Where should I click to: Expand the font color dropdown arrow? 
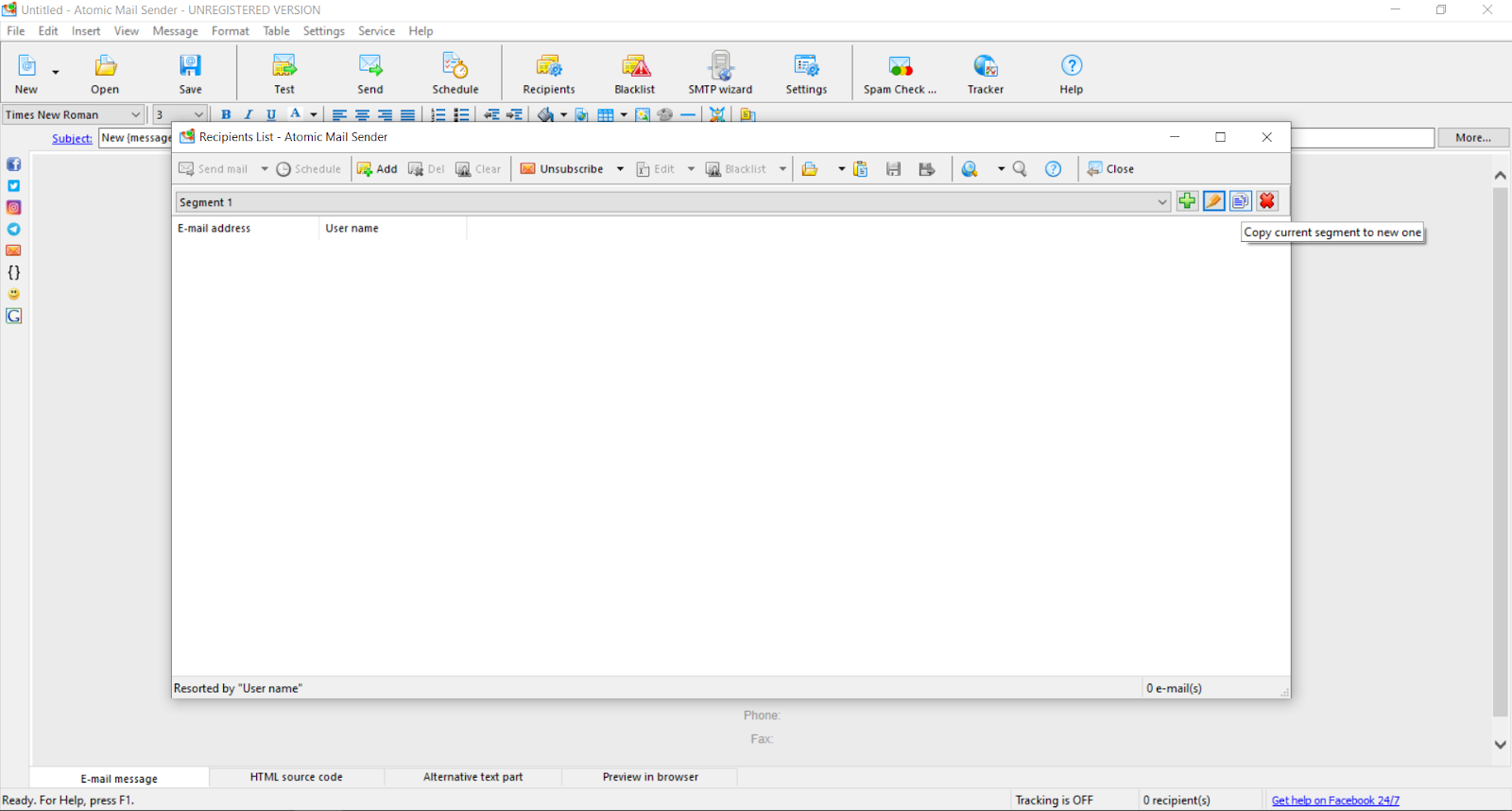[x=314, y=114]
